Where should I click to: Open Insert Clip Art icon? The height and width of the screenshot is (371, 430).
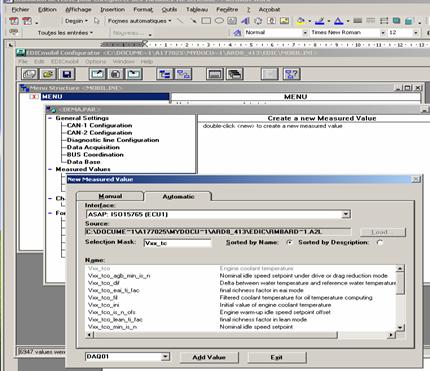coord(271,21)
